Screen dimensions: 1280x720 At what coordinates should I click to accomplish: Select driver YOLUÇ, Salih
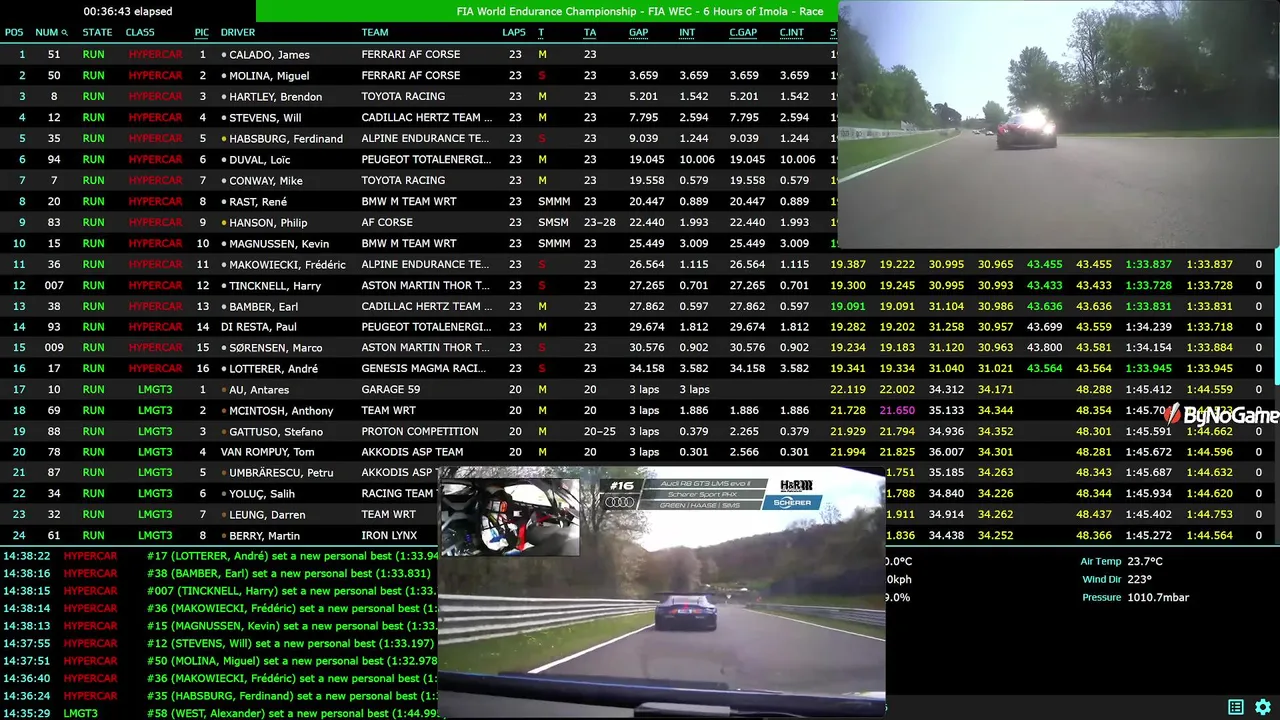(x=262, y=494)
